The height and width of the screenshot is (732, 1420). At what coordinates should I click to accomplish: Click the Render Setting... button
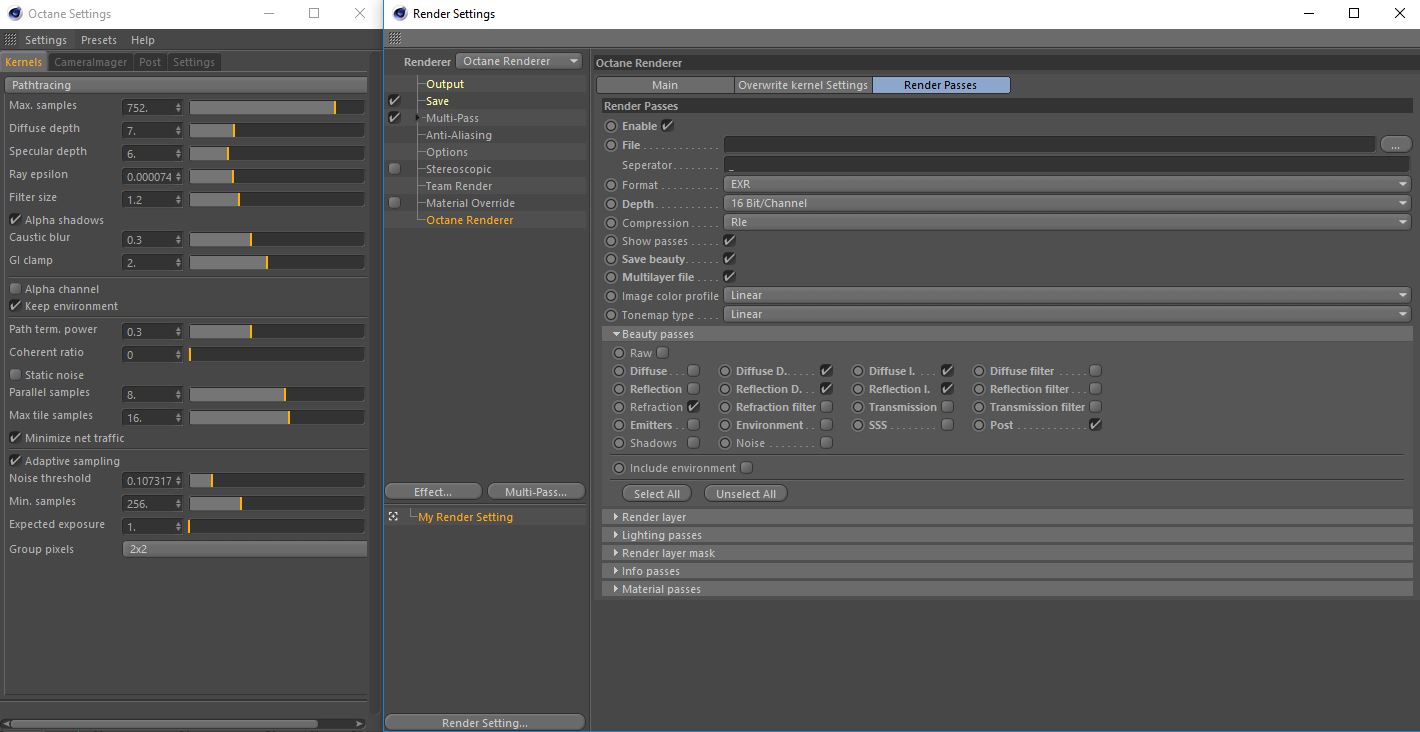coord(485,723)
